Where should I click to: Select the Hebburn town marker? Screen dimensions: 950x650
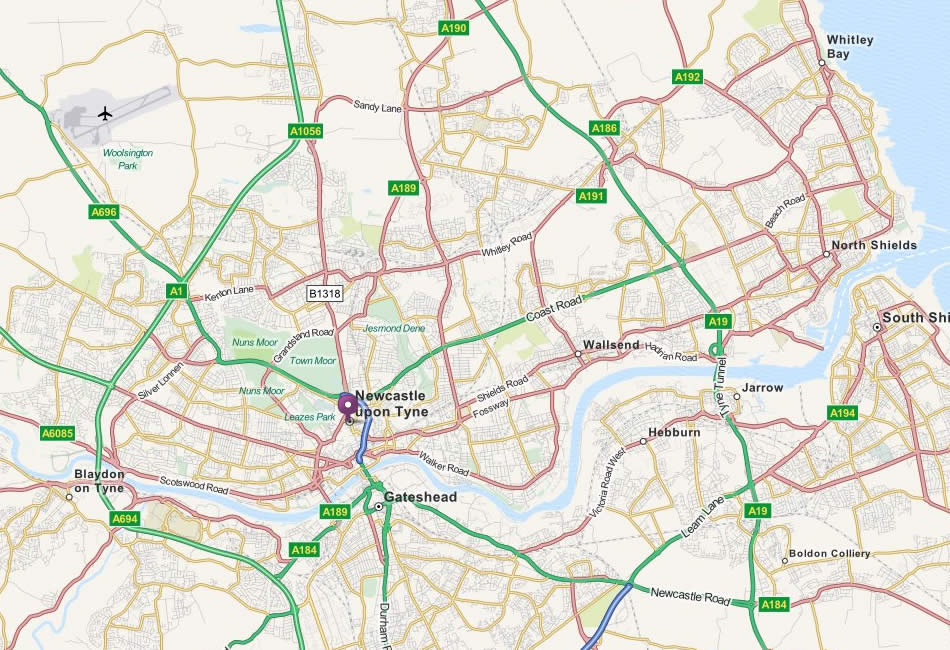[643, 442]
